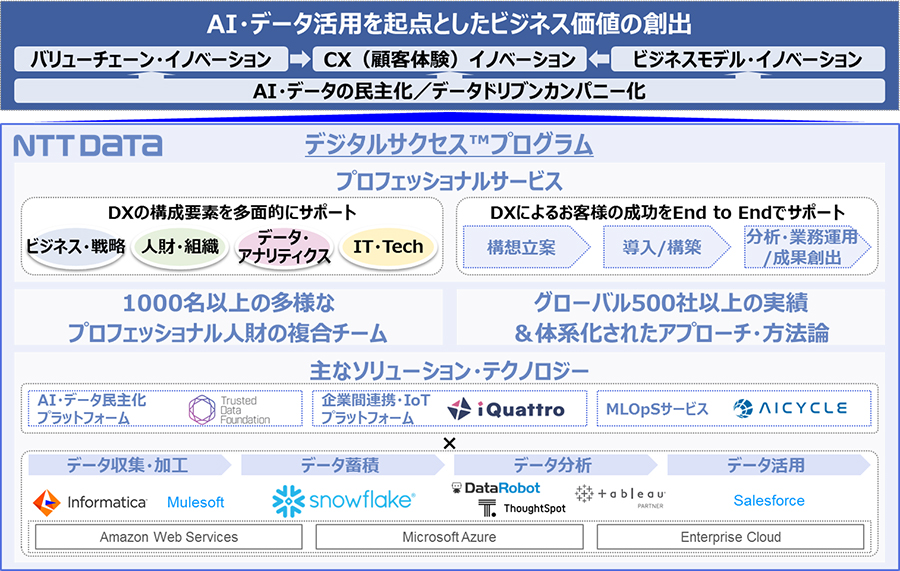Select the データ活用 stage header
This screenshot has height=571, width=900.
769,465
